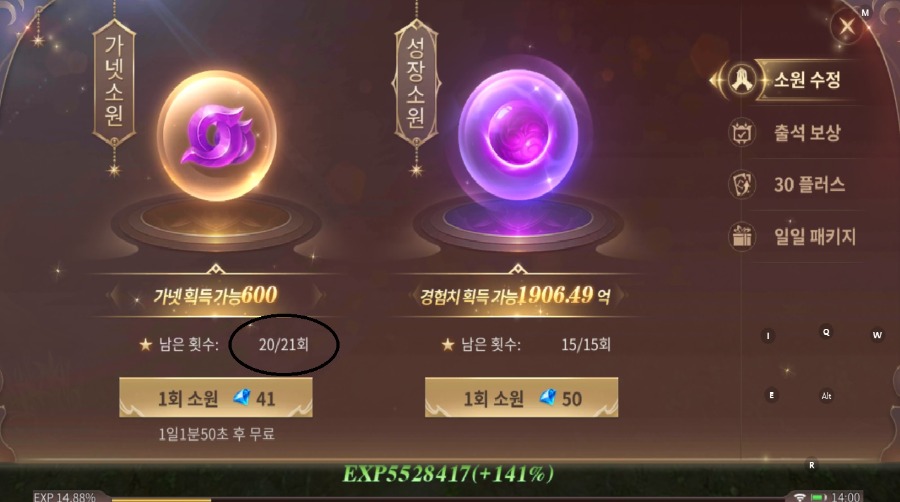Open the 일일 패키지 menu entry
The height and width of the screenshot is (502, 900).
814,236
